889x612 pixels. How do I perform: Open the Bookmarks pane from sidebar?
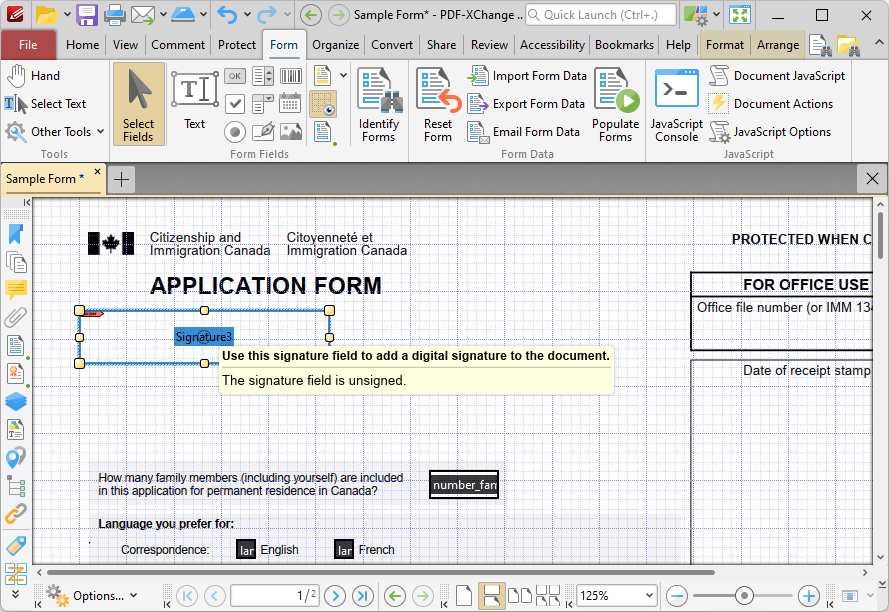15,234
